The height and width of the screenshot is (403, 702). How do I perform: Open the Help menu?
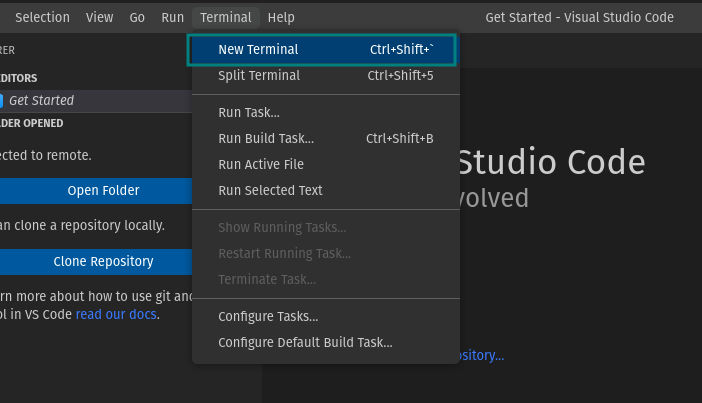click(x=281, y=17)
